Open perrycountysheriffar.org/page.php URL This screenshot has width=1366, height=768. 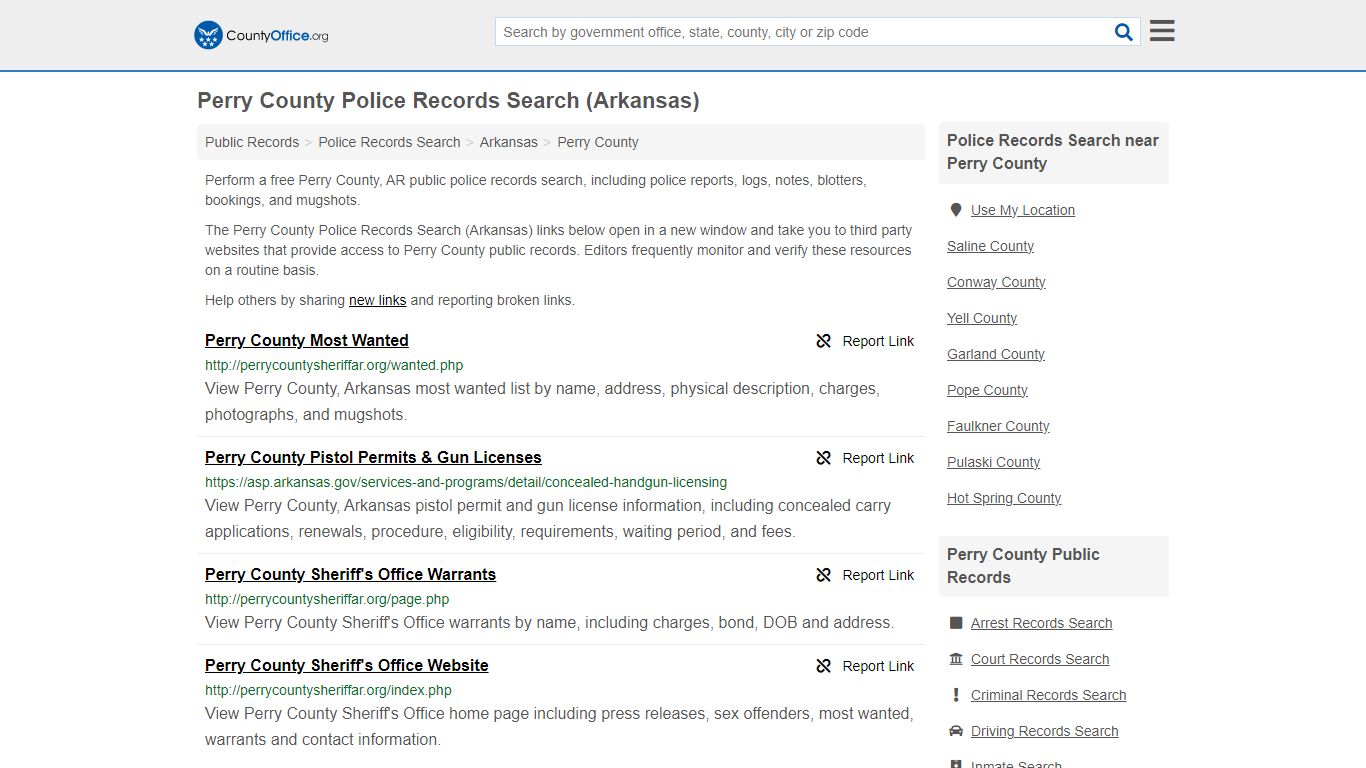pos(327,599)
